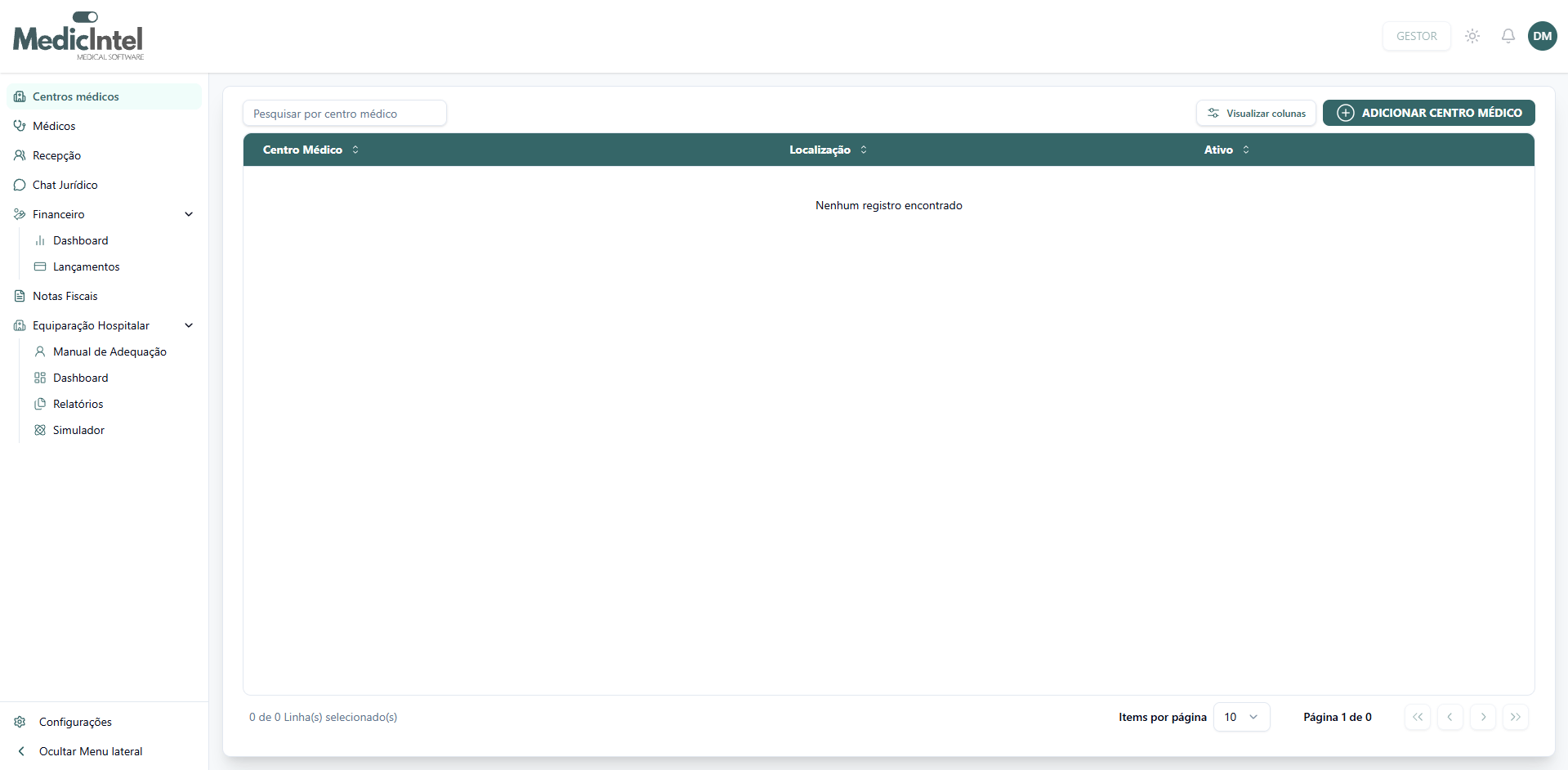
Task: Open the Chat Jurídico section
Action: point(65,185)
